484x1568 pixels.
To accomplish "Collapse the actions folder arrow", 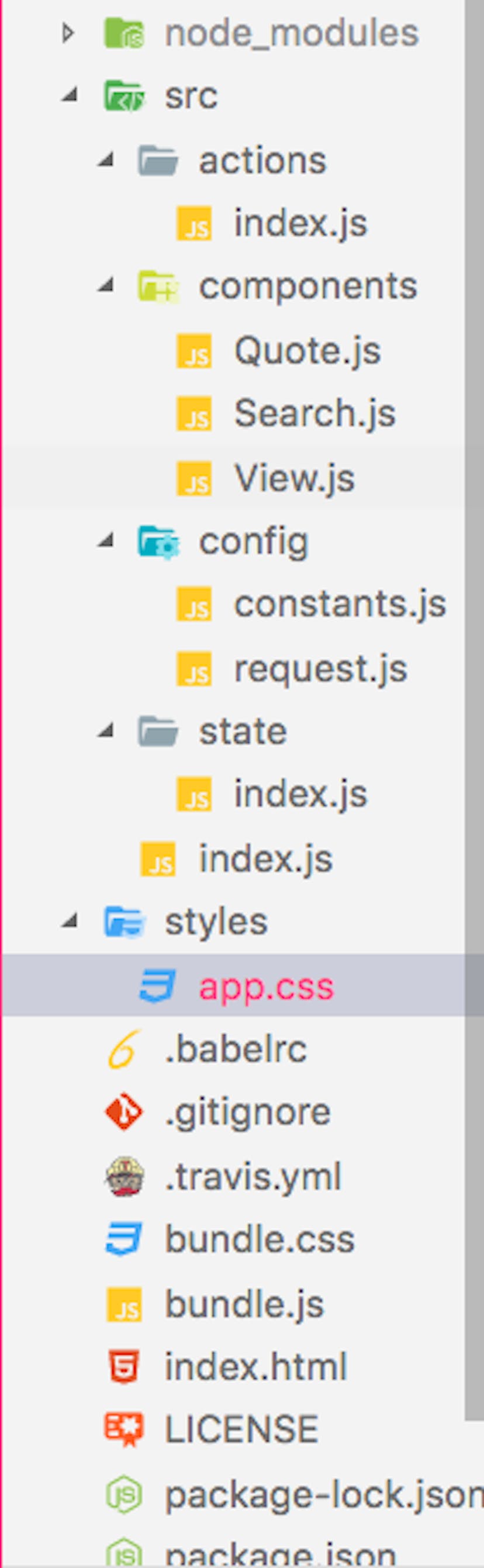I will tap(105, 159).
